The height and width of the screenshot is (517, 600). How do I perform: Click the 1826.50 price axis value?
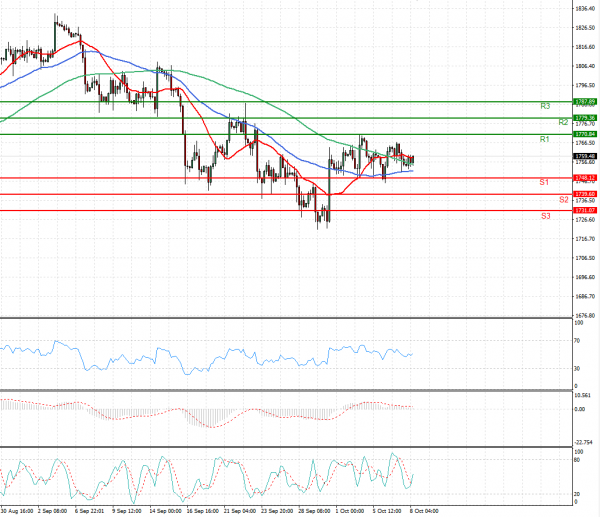[x=585, y=28]
